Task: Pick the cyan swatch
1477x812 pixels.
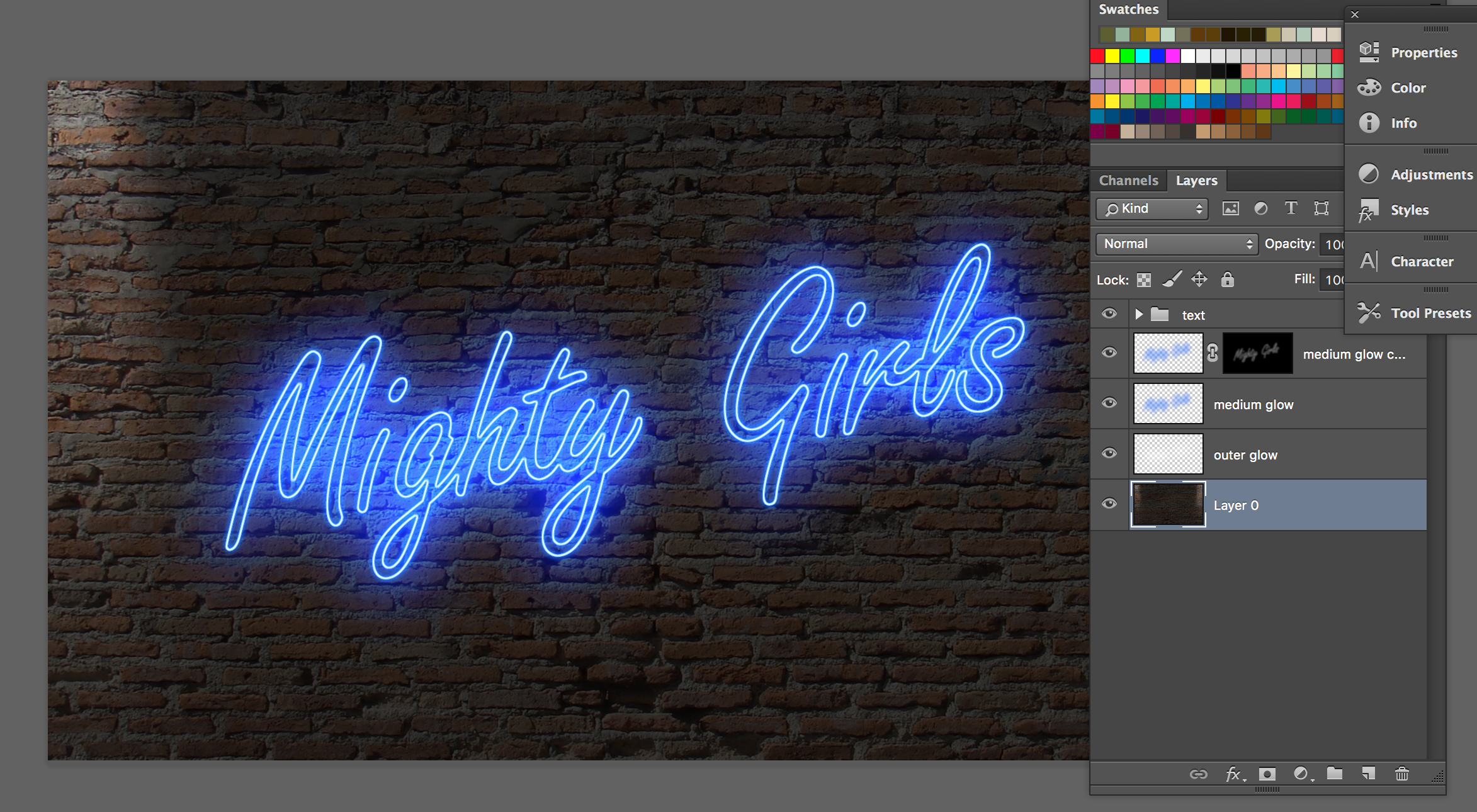Action: (x=1143, y=56)
